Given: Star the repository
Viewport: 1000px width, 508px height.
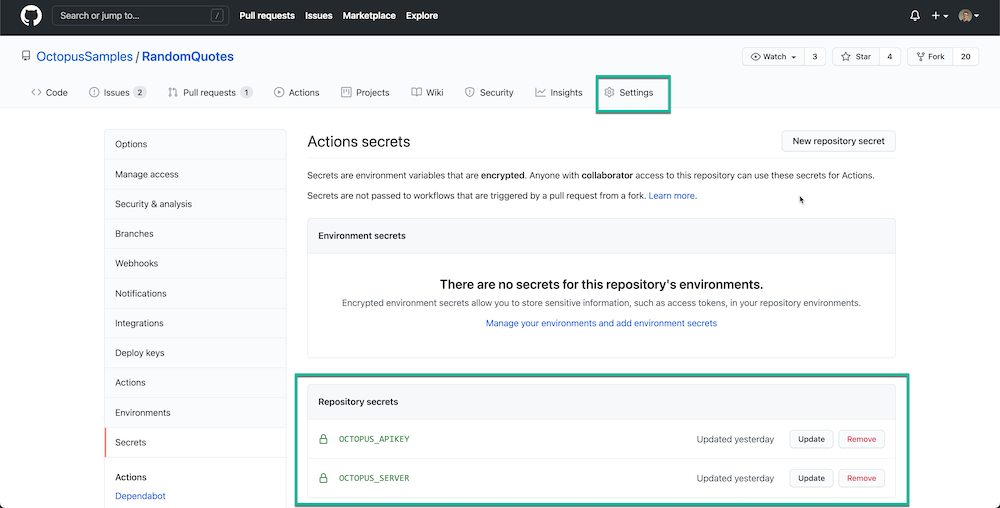Looking at the screenshot, I should [856, 57].
